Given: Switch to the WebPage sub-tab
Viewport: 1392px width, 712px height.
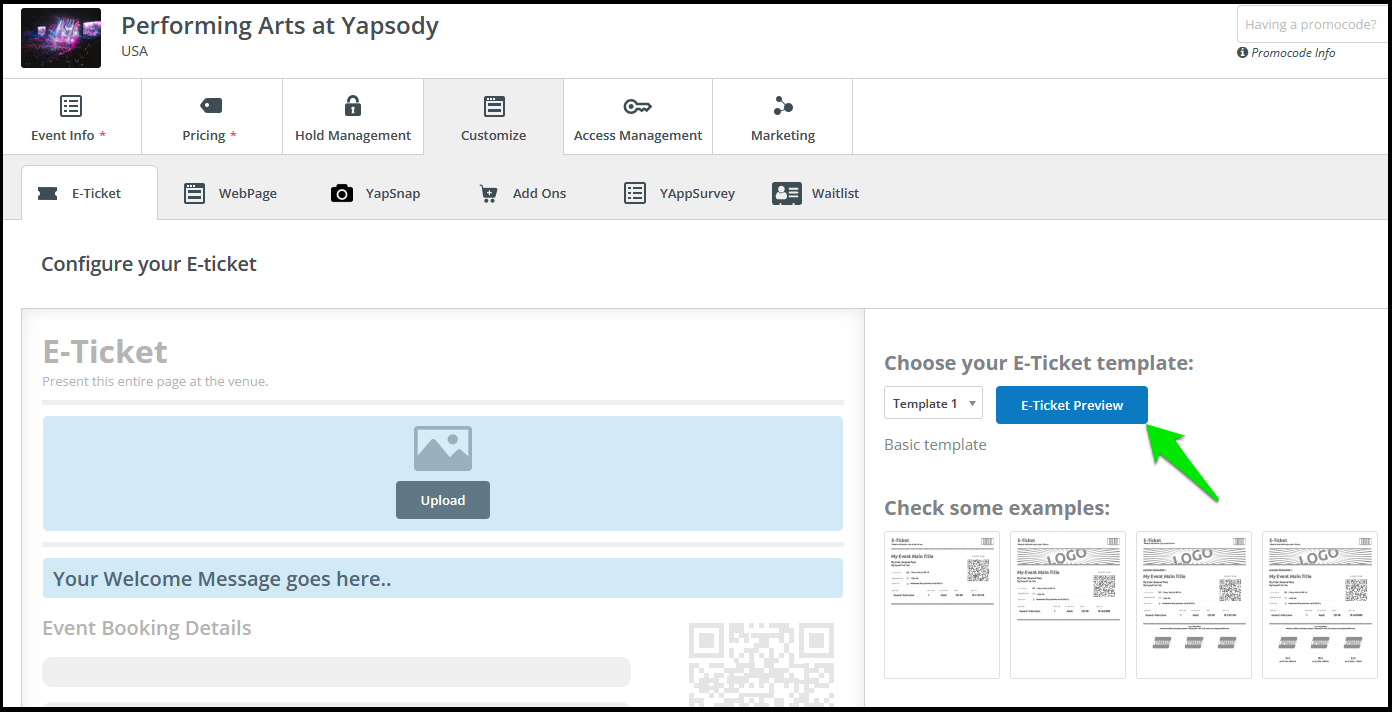Looking at the screenshot, I should click(x=231, y=193).
